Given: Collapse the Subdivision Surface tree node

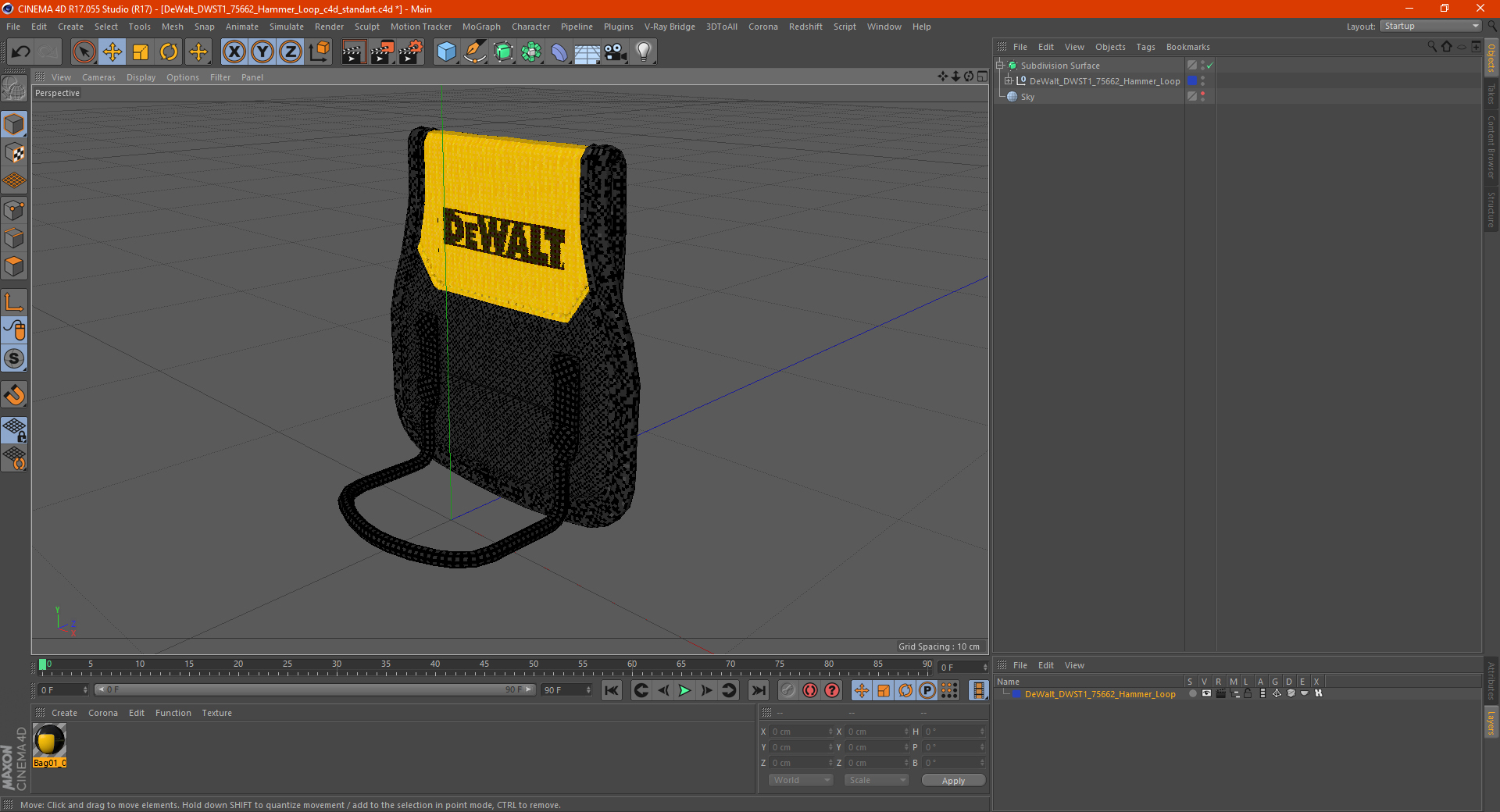Looking at the screenshot, I should 999,66.
